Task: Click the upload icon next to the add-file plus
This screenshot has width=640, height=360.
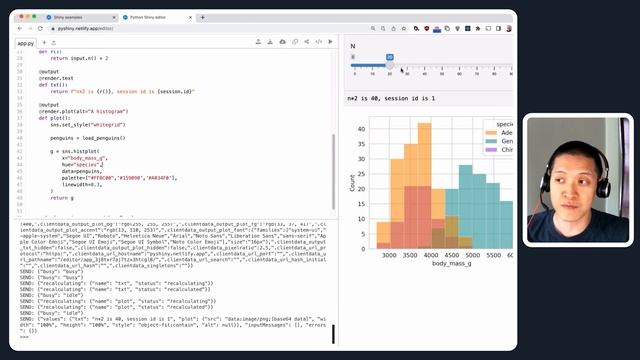Action: (x=53, y=42)
